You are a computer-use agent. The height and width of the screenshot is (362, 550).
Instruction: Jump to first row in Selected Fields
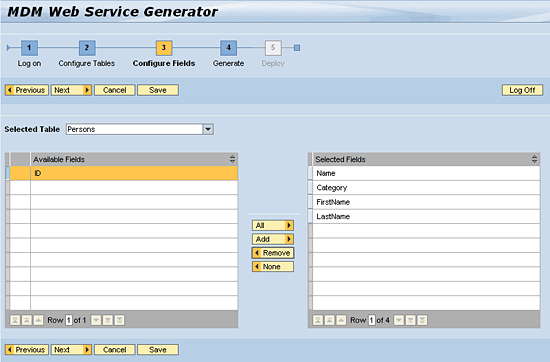tap(318, 320)
